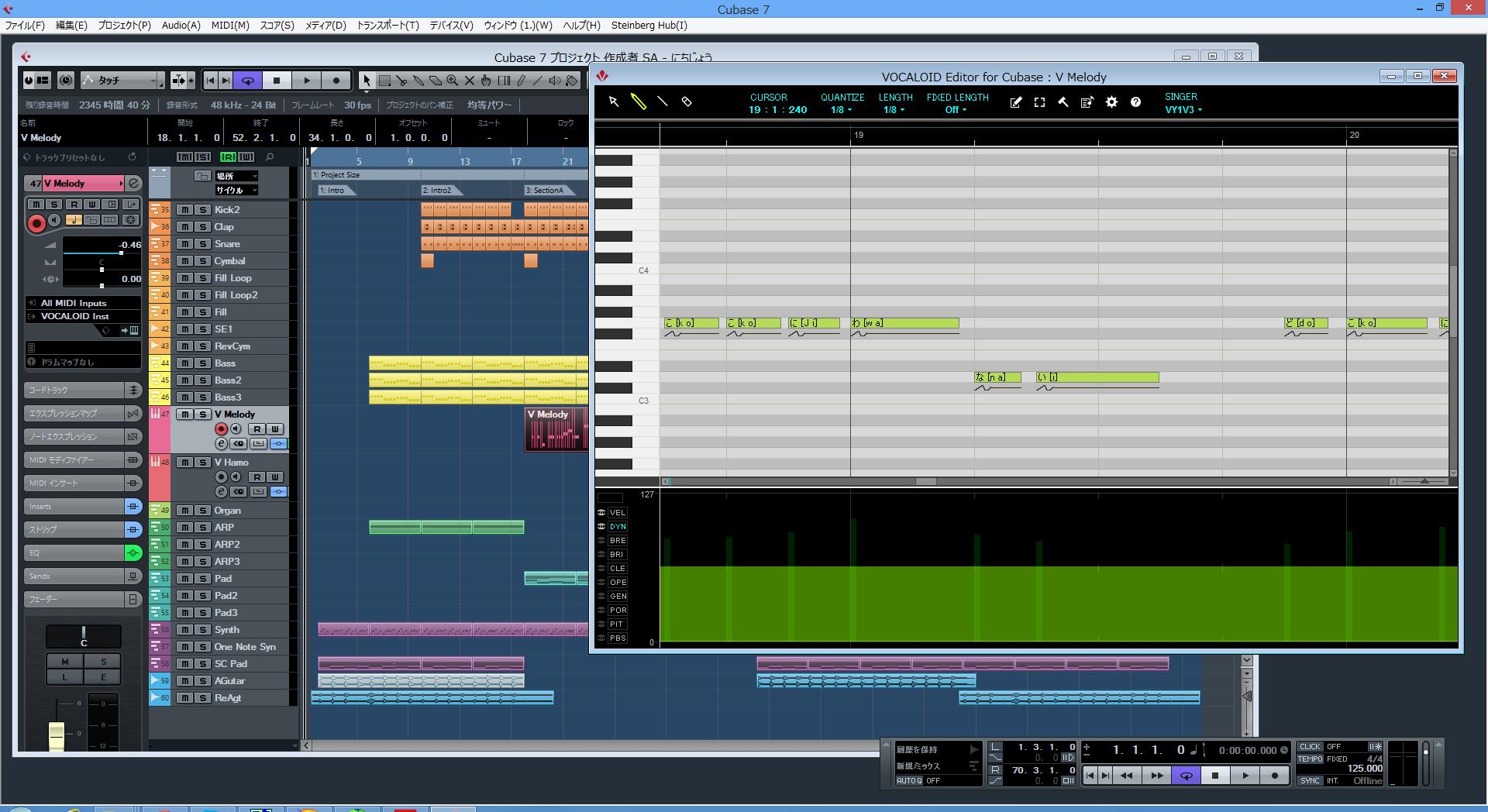The height and width of the screenshot is (812, 1488).
Task: Click Rewind on the bottom transport panel
Action: tap(1126, 776)
